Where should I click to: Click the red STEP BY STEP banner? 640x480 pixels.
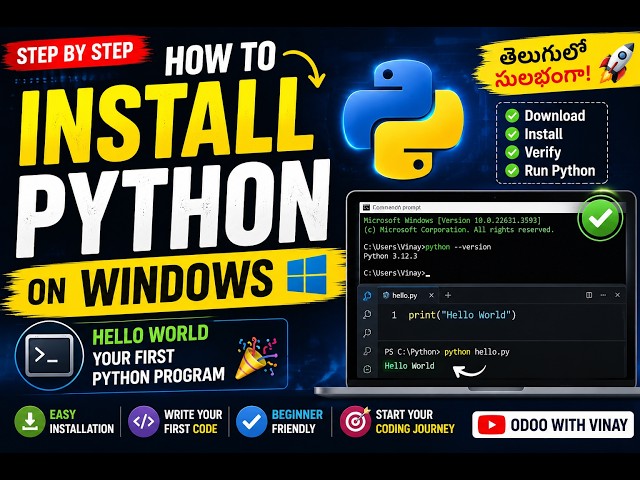point(76,53)
